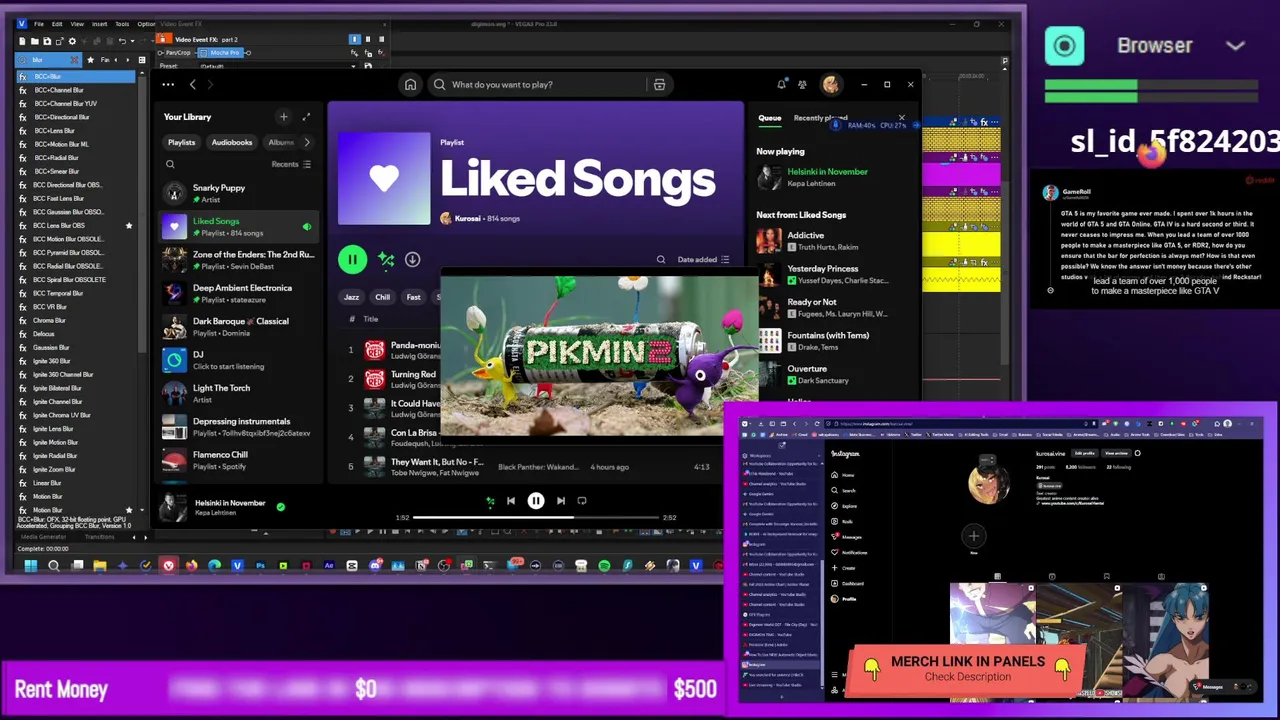The width and height of the screenshot is (1280, 720).
Task: Open Friend Activity icon in Spotify
Action: 802,85
